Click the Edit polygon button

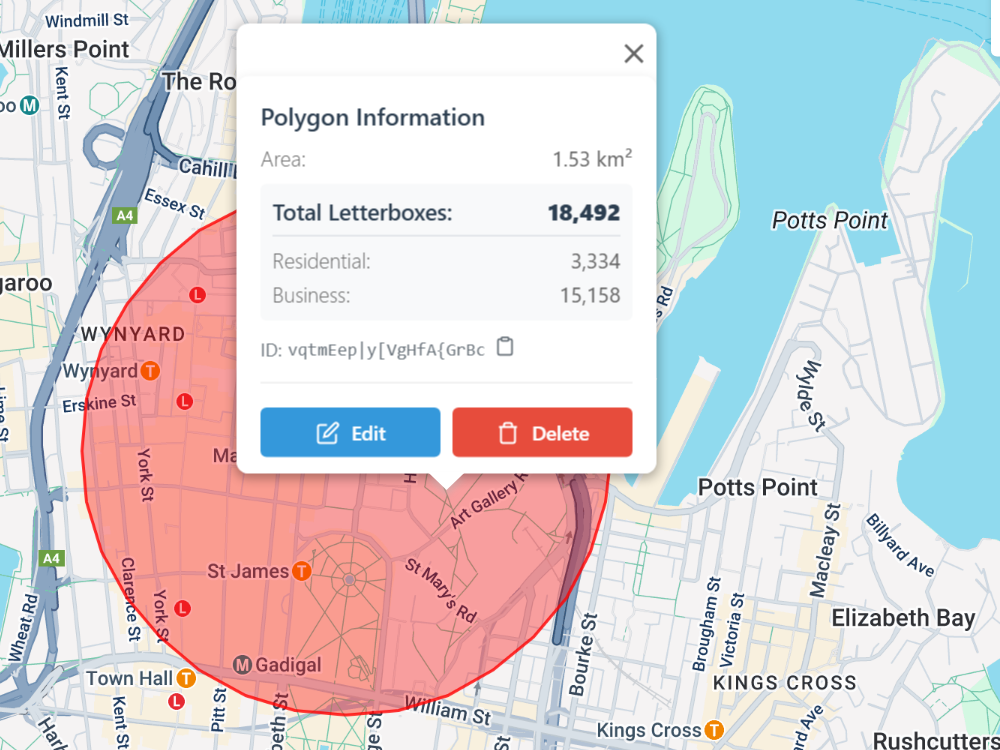350,433
